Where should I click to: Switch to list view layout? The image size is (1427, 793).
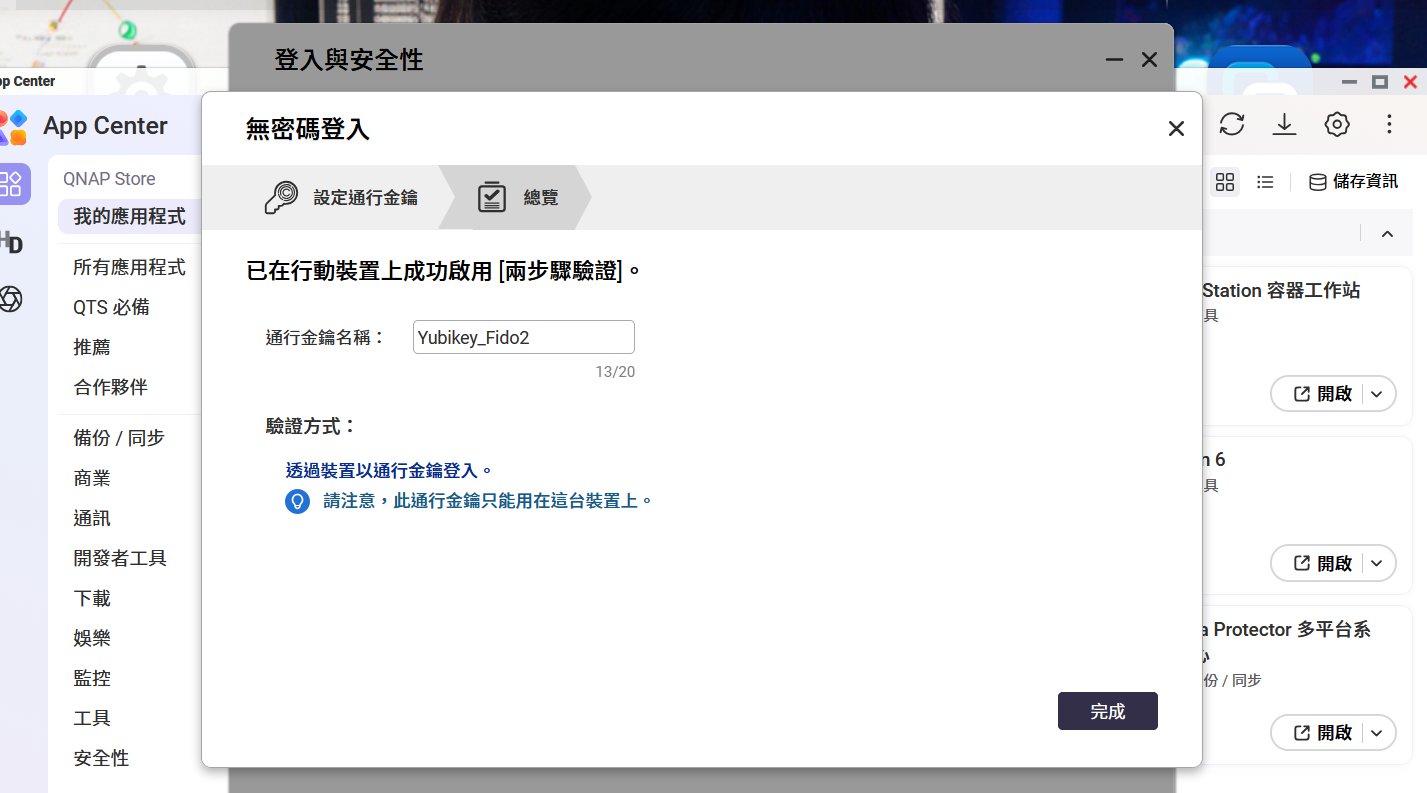point(1265,182)
